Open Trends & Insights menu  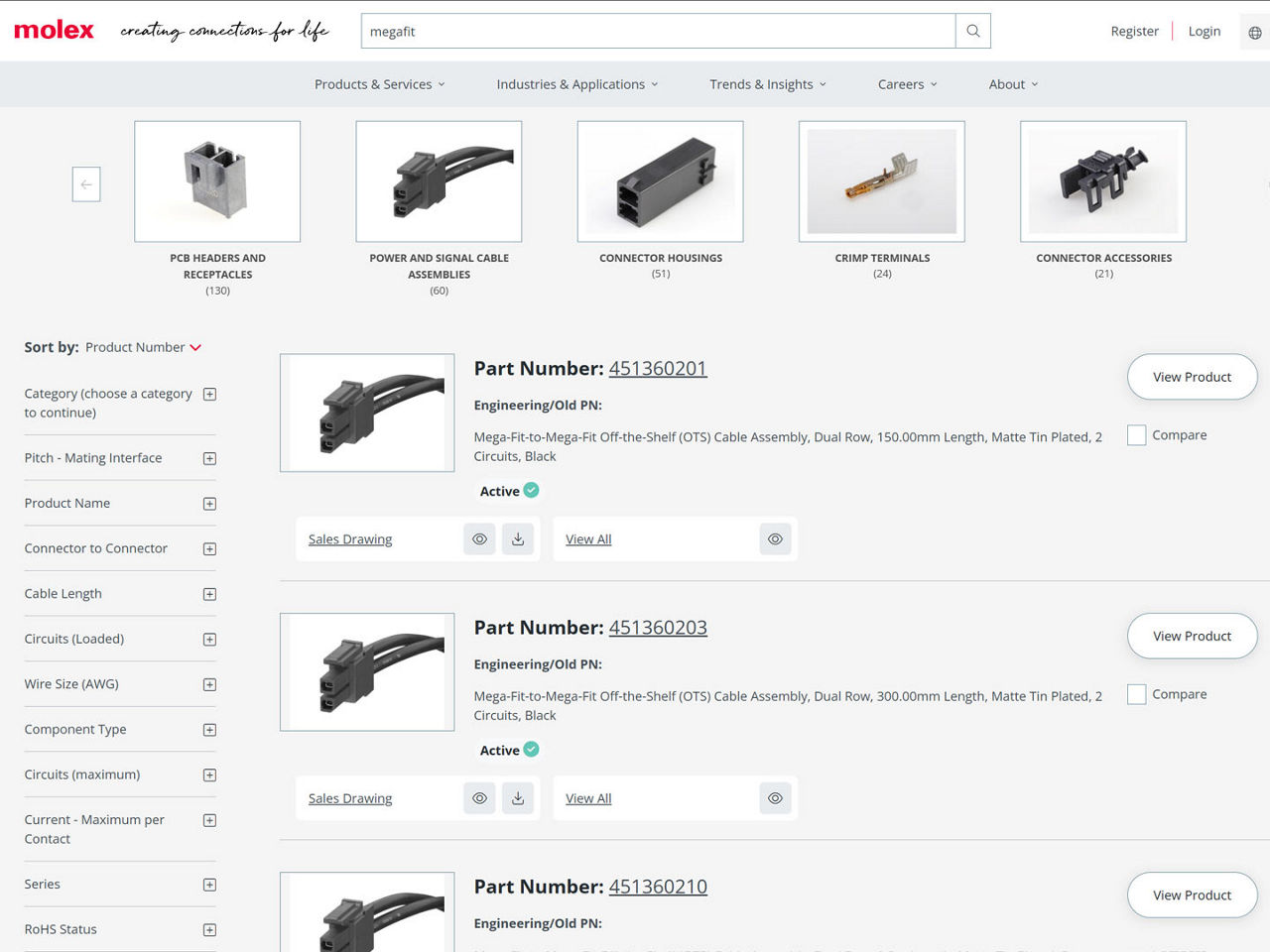point(768,84)
